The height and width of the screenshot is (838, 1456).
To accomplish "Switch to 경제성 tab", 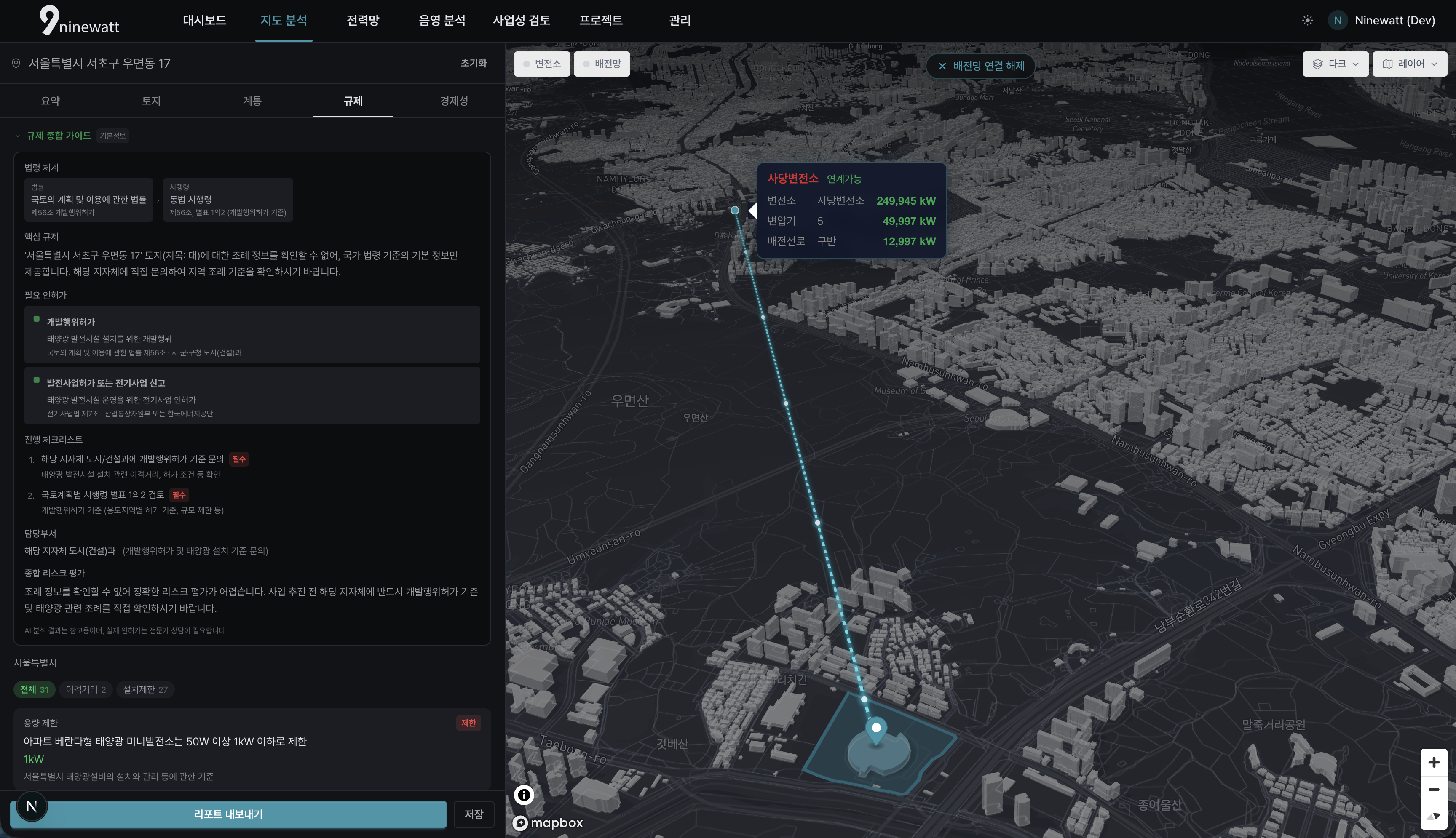I will point(454,101).
